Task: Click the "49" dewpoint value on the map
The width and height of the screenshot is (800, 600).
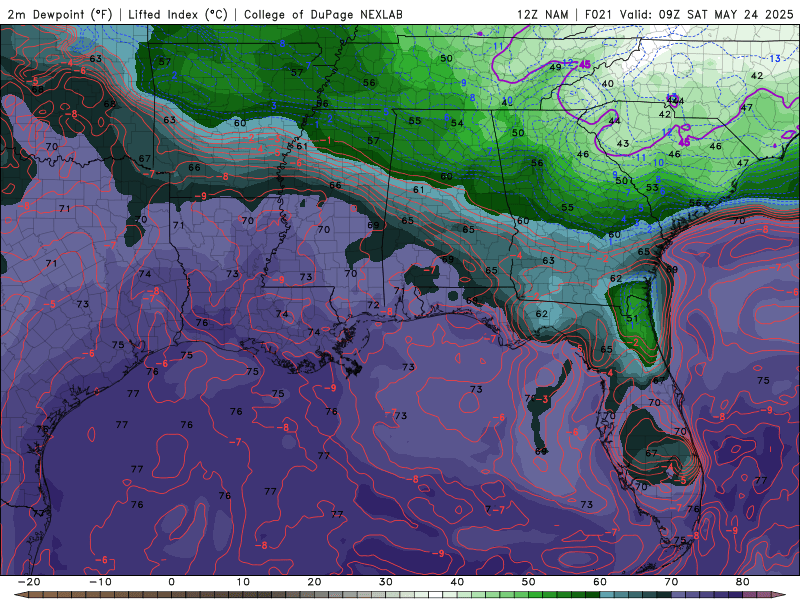Action: [555, 67]
